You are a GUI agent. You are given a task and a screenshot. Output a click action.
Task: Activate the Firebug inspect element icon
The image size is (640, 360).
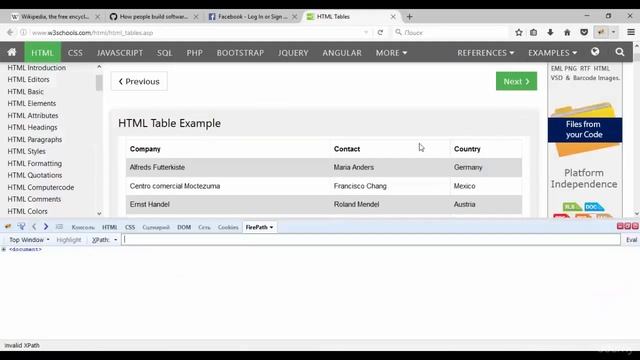(21, 227)
